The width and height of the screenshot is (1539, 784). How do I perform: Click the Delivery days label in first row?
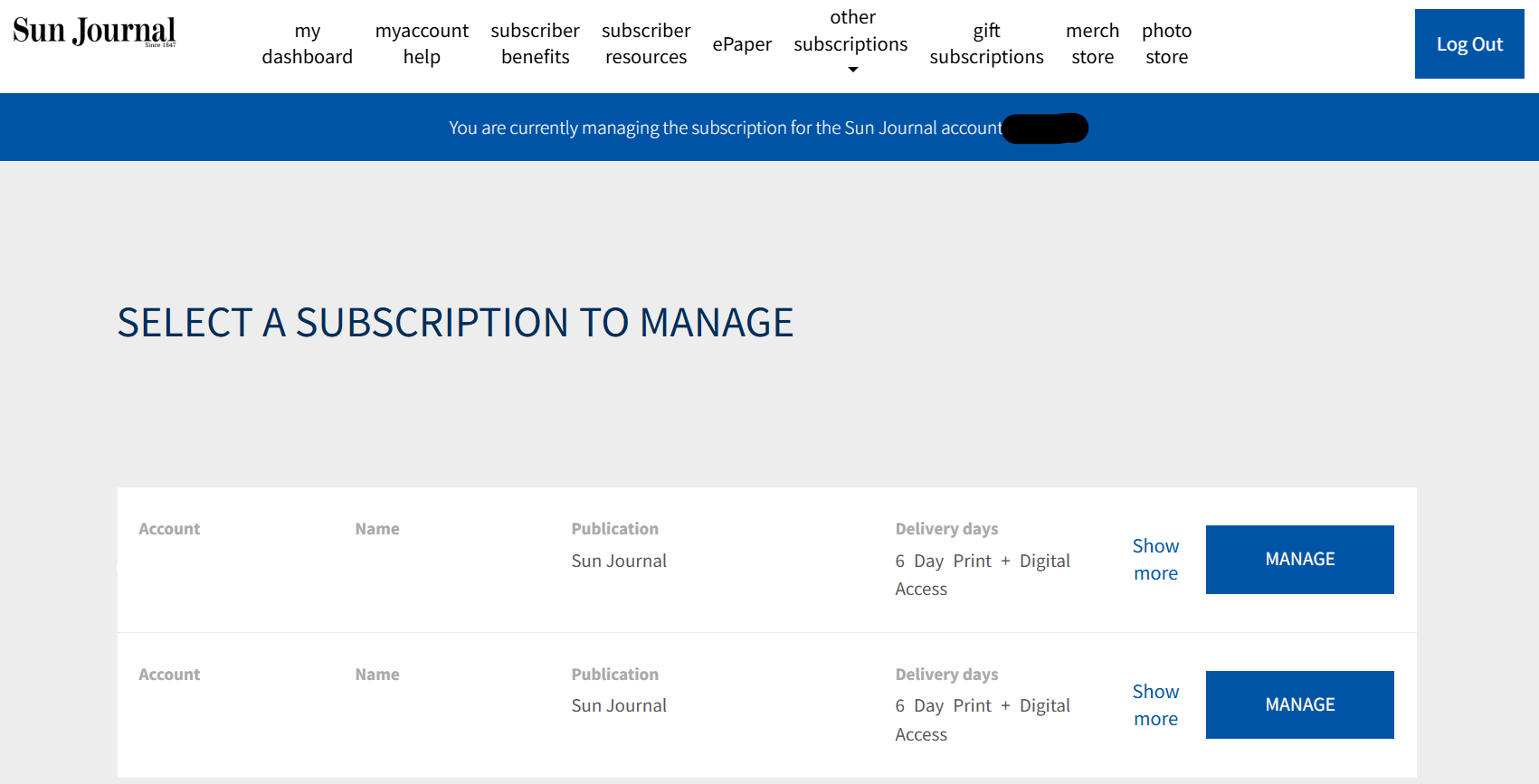coord(946,529)
